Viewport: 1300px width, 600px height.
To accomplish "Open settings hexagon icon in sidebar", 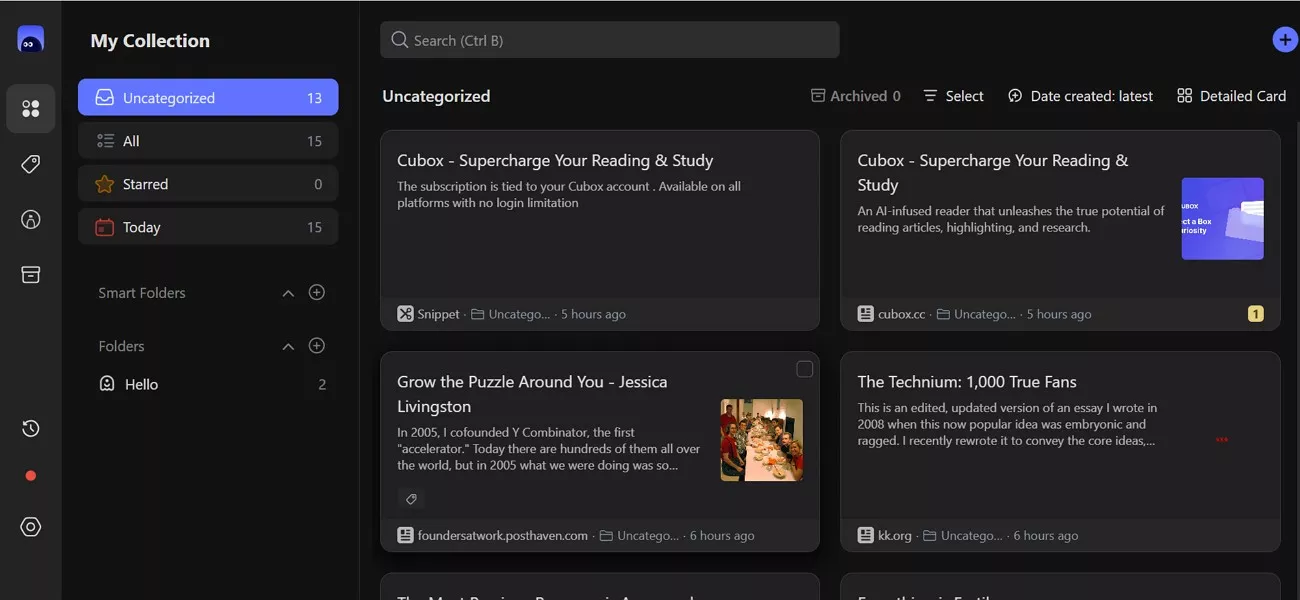I will coord(31,527).
